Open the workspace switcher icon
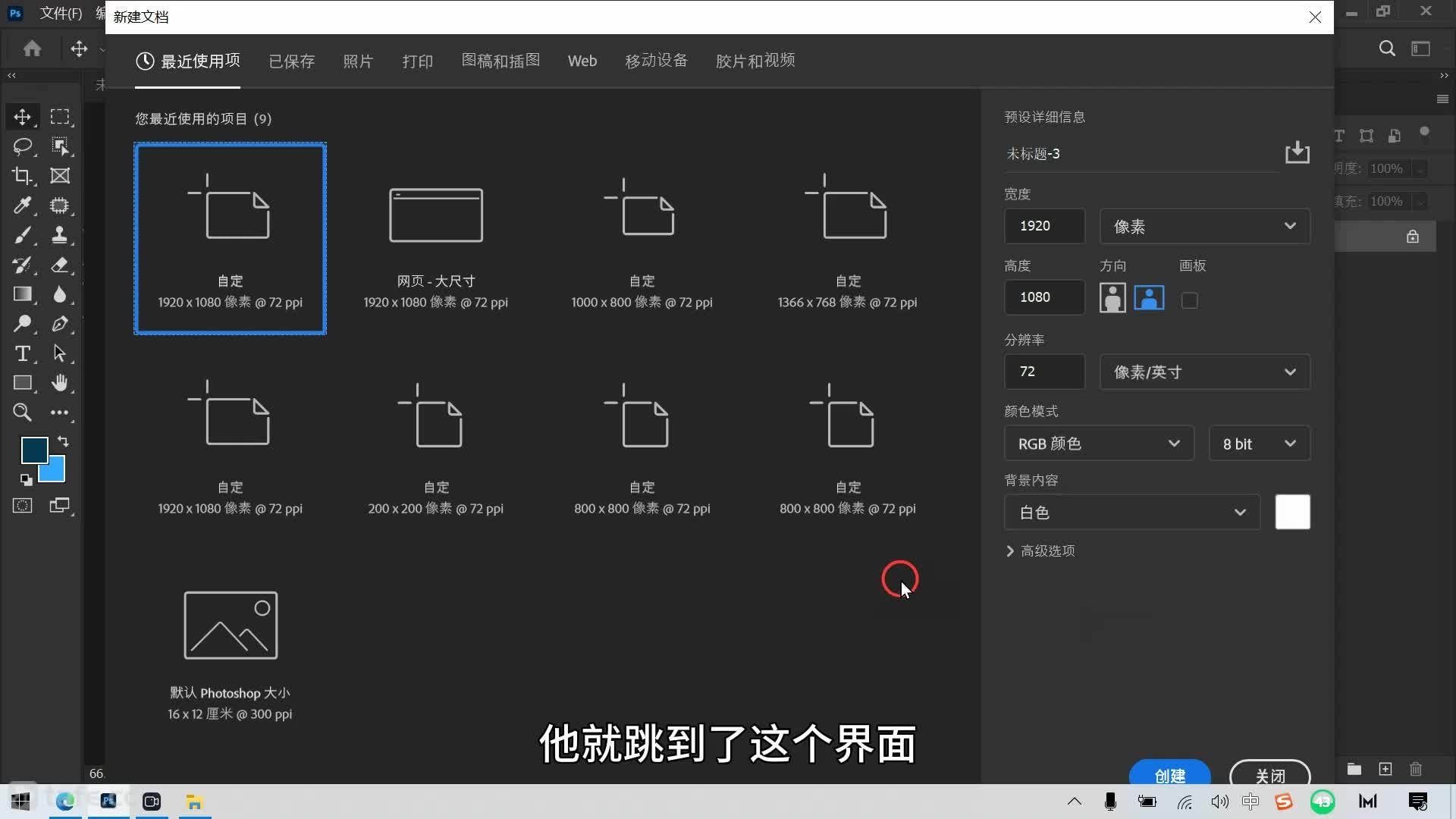The image size is (1456, 819). point(1420,49)
